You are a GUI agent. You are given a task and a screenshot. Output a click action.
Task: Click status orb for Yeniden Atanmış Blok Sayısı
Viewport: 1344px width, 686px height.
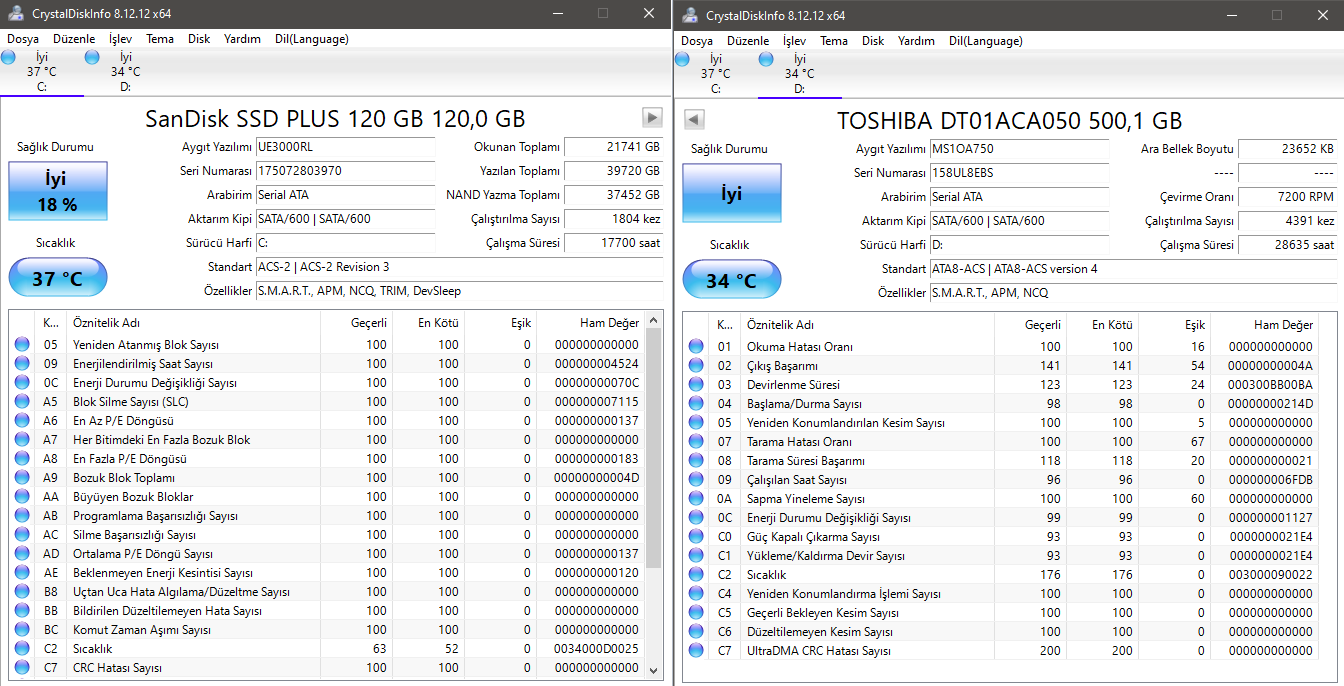22,345
